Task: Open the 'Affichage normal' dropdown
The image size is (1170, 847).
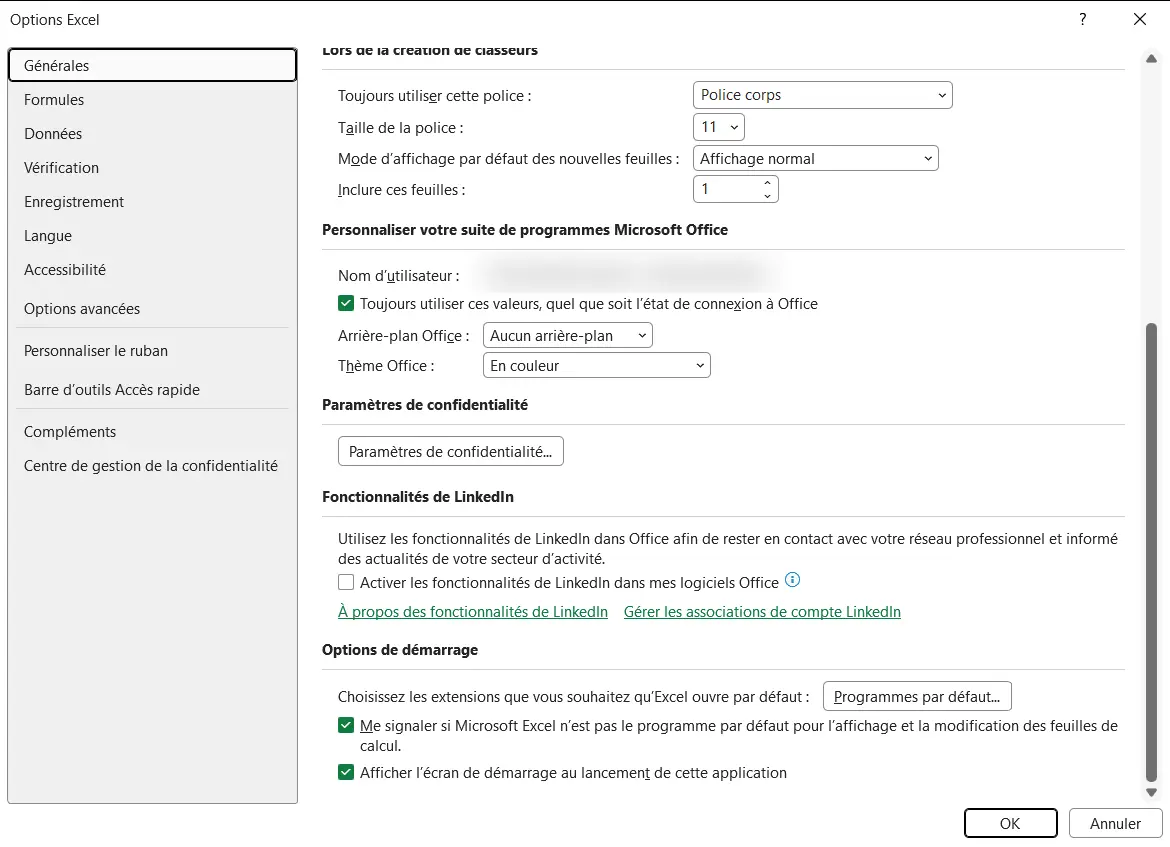Action: (x=816, y=158)
